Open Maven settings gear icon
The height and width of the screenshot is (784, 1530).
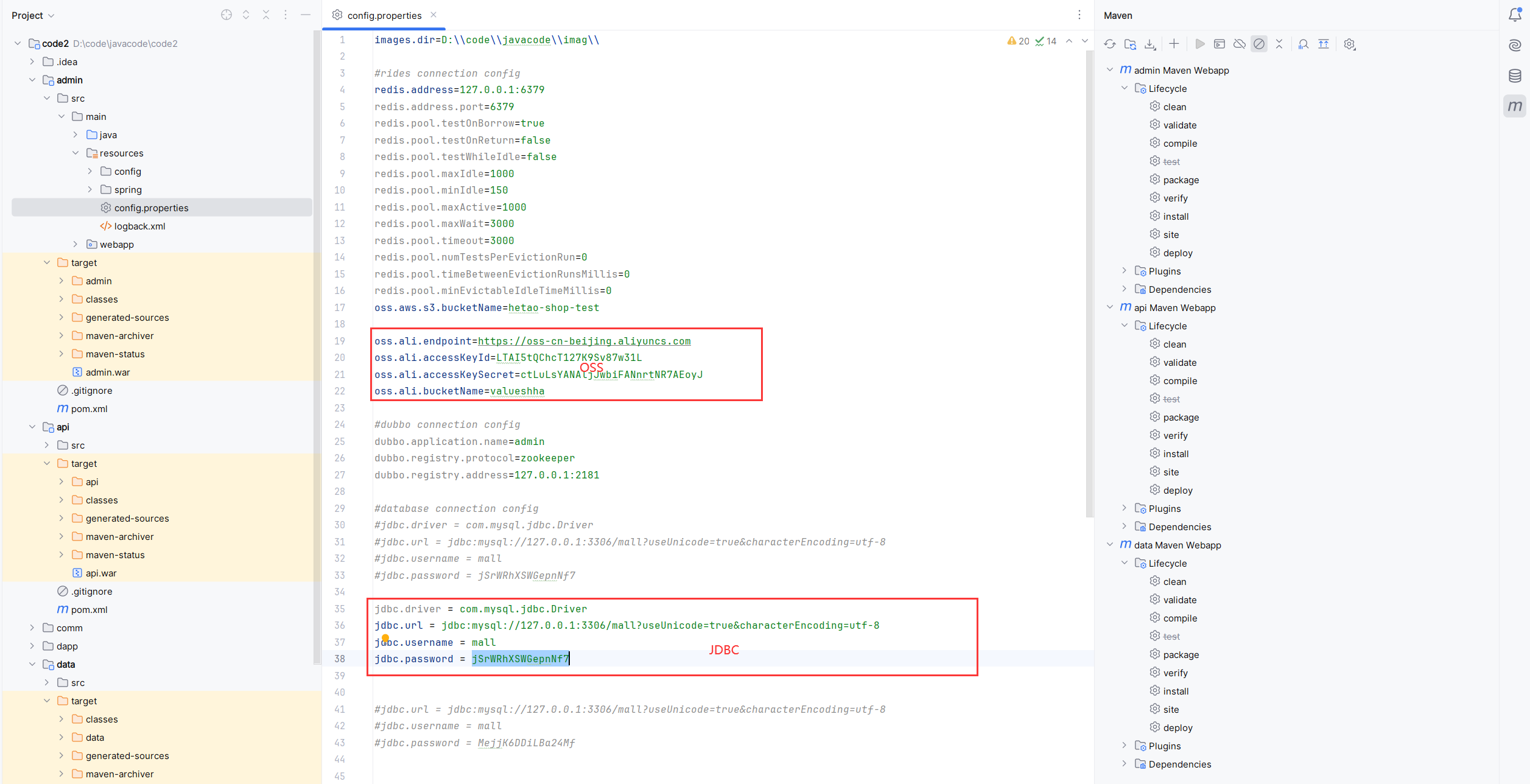[1349, 44]
